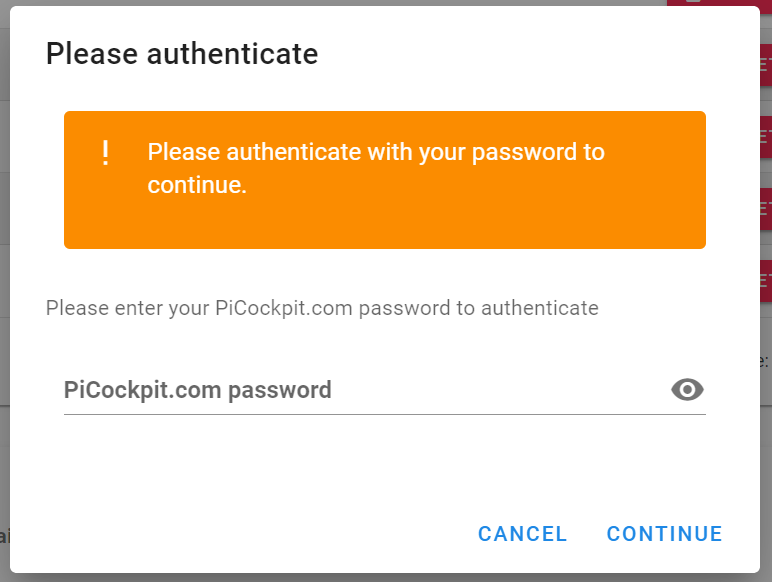This screenshot has width=772, height=582.
Task: Click the first red button behind the dialog
Action: click(766, 65)
